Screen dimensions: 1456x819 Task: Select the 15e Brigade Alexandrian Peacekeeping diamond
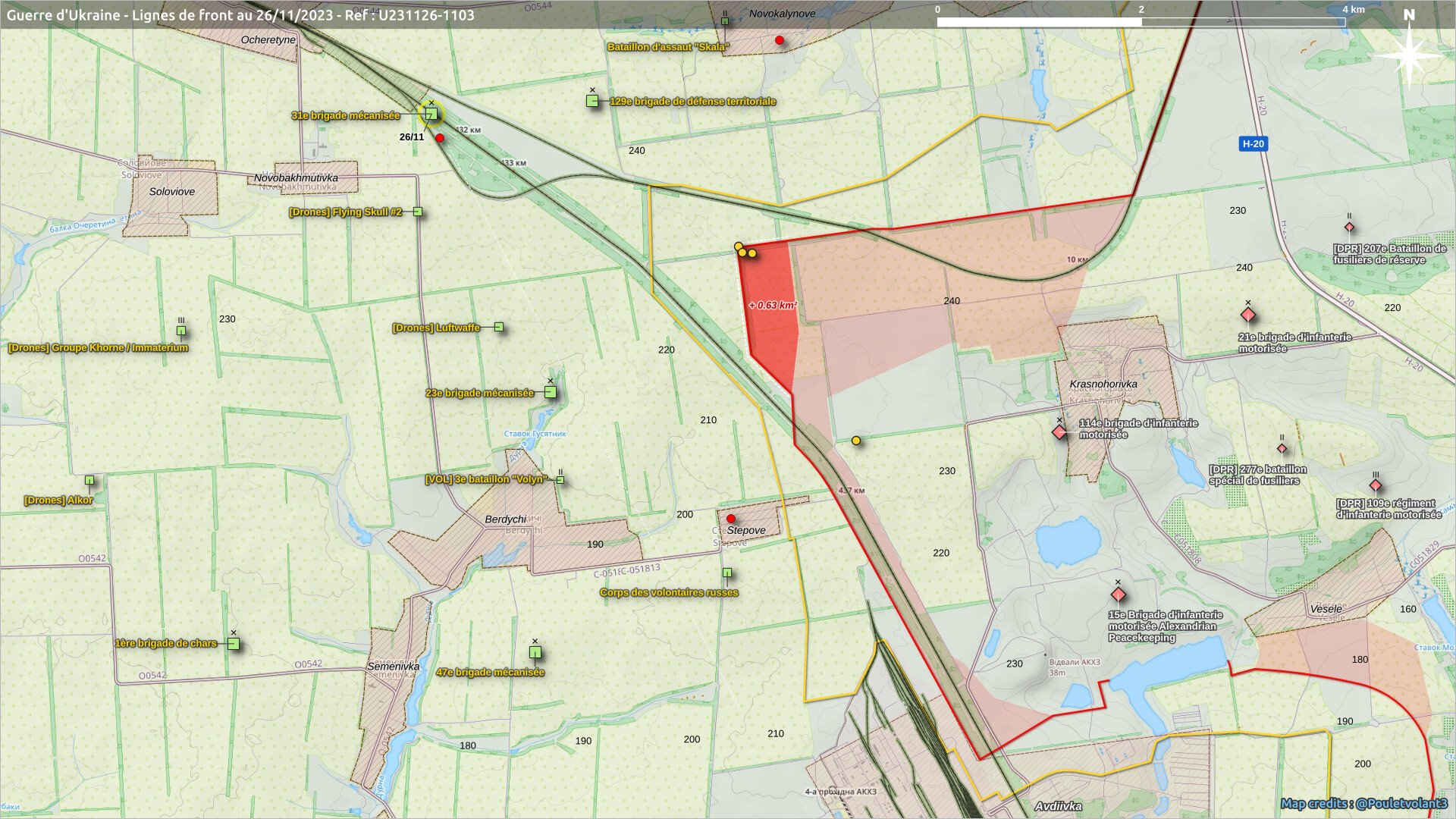pos(1118,594)
